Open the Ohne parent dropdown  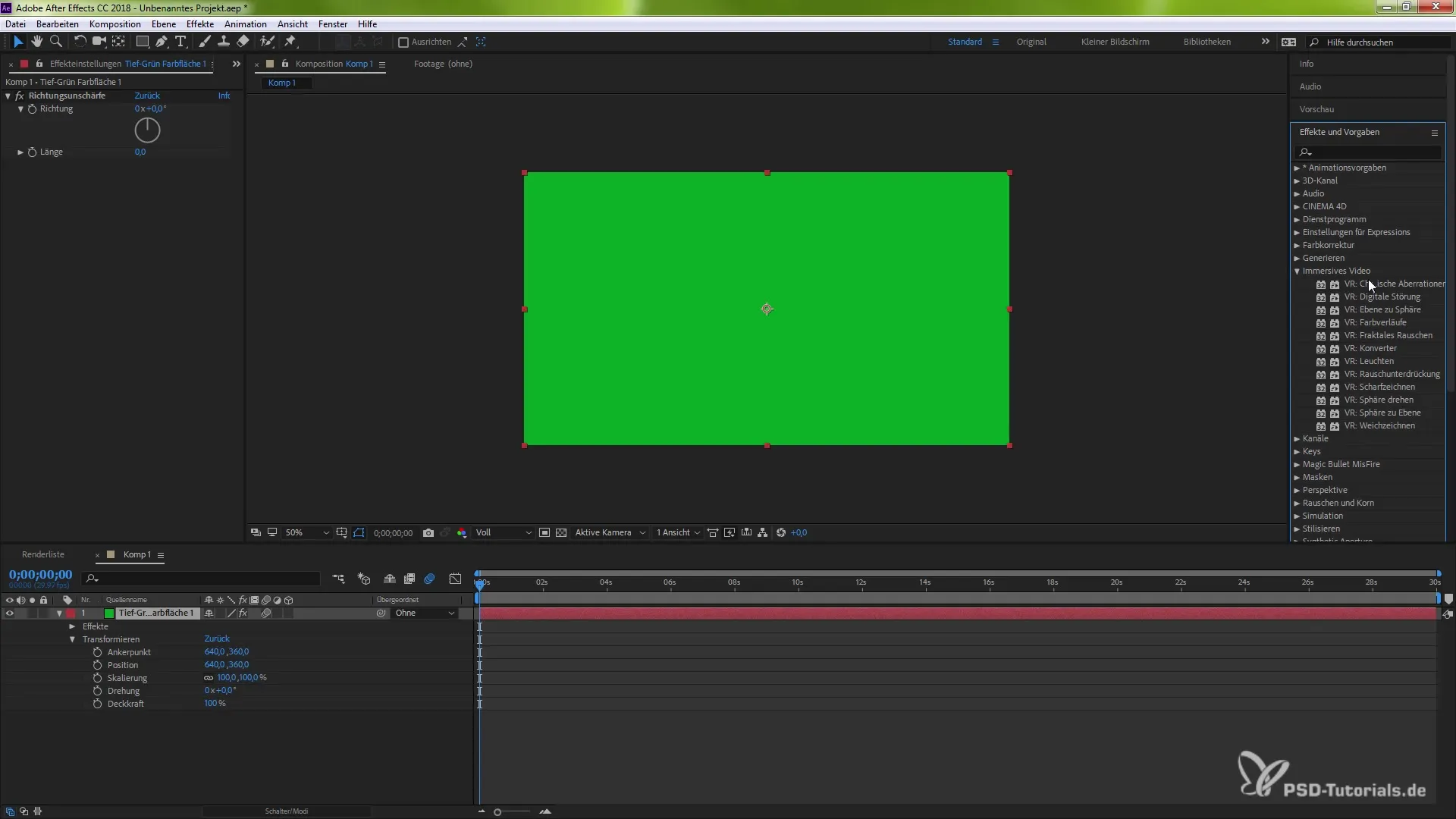[x=425, y=613]
